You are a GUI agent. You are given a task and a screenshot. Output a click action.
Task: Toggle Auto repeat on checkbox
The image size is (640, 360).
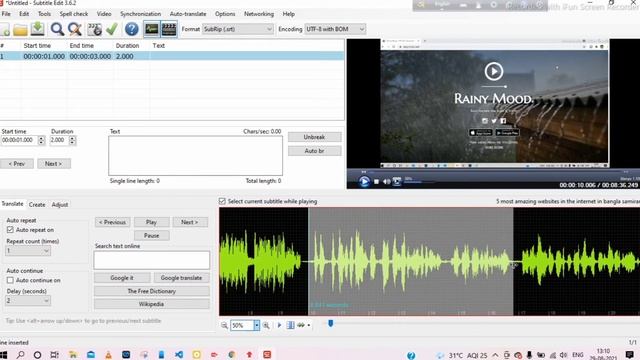click(x=10, y=230)
